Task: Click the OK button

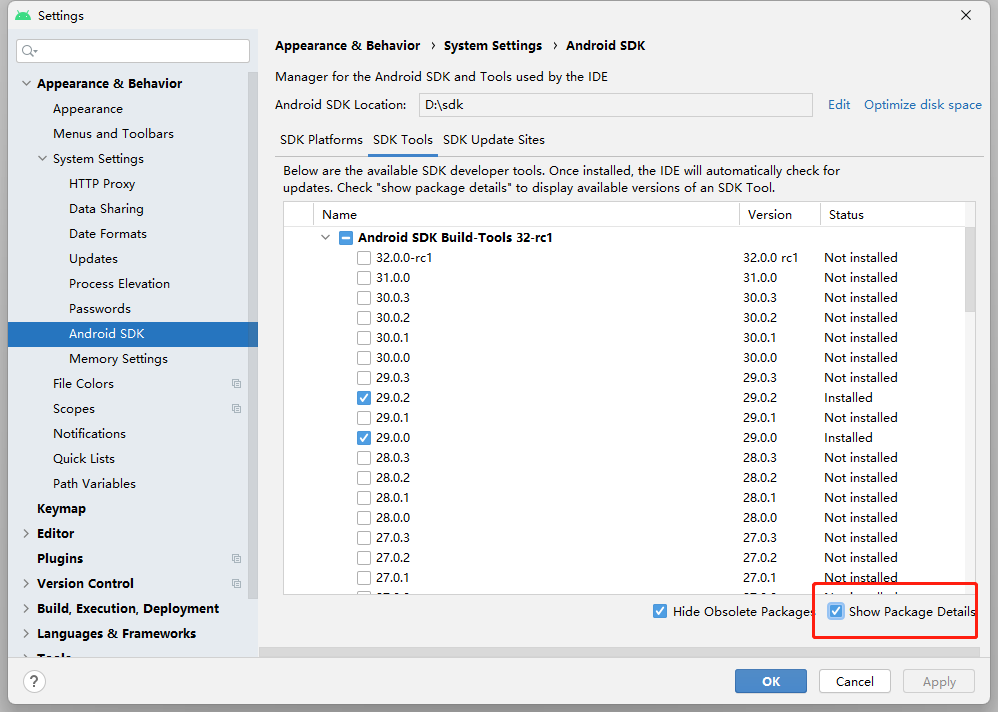Action: click(x=771, y=681)
